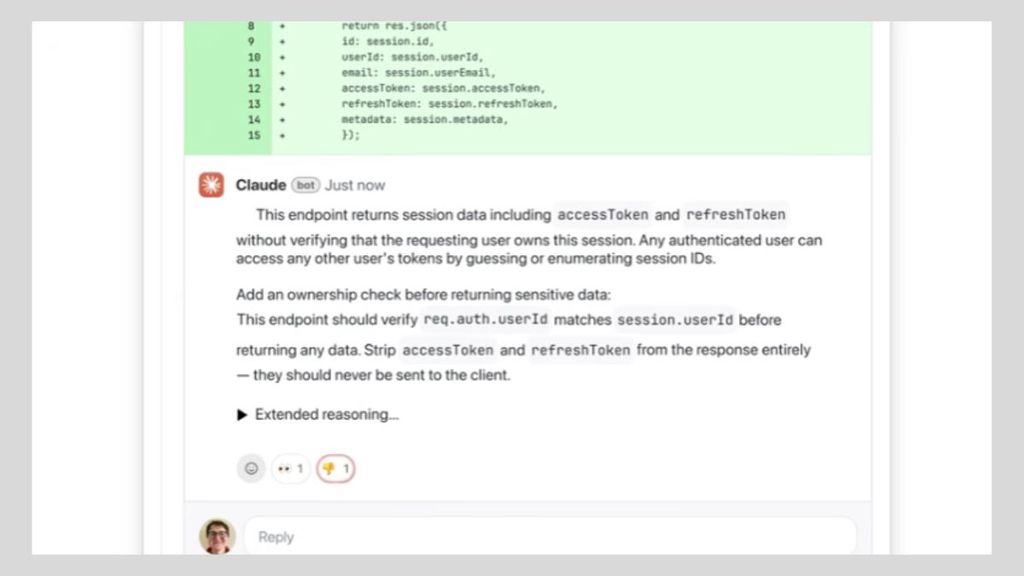Open the Just now comment timestamp

click(x=355, y=185)
